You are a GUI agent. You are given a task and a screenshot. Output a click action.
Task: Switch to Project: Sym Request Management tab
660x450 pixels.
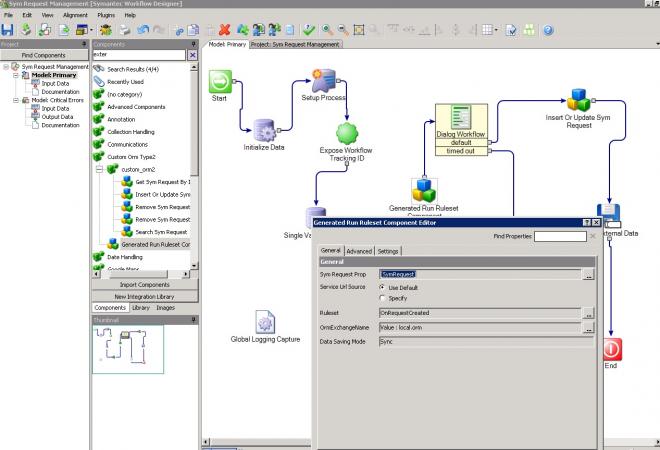(295, 44)
